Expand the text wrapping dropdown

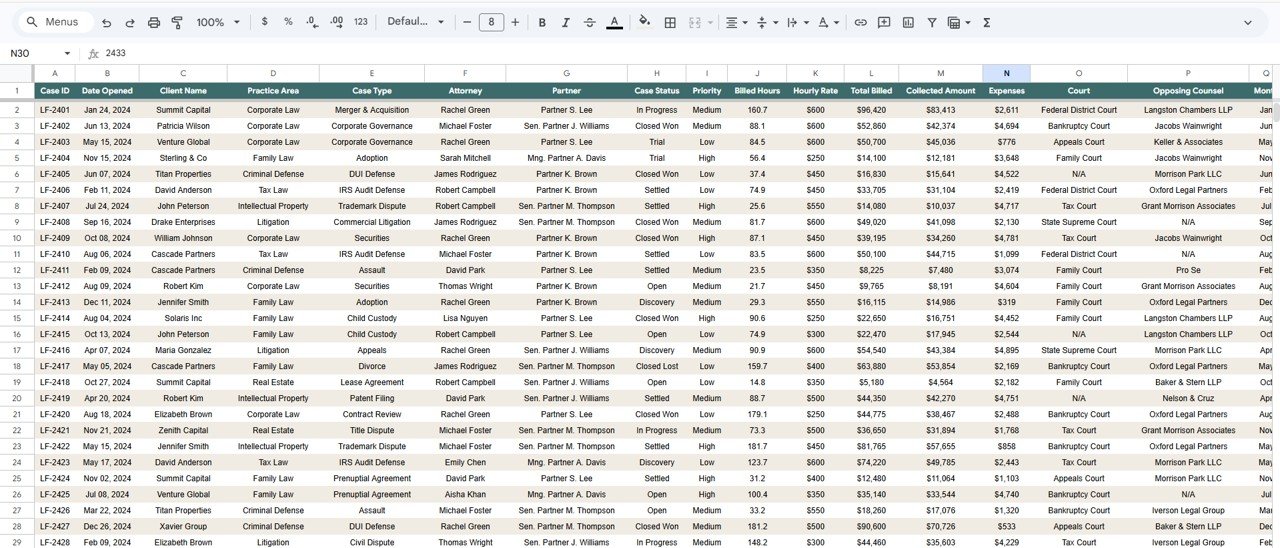(x=806, y=22)
